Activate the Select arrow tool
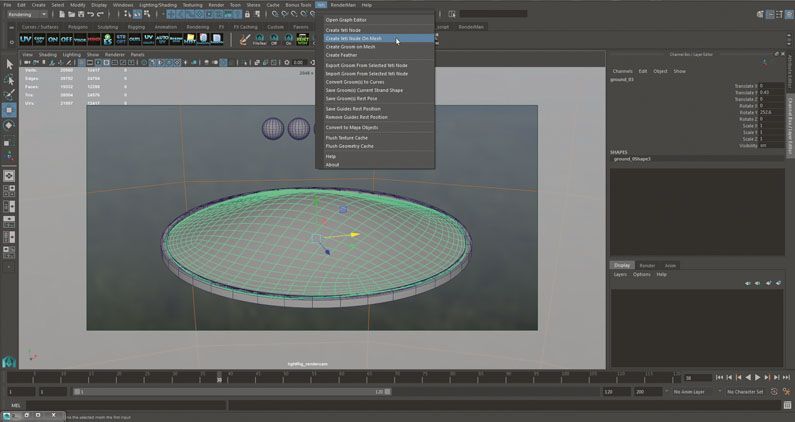 (9, 65)
